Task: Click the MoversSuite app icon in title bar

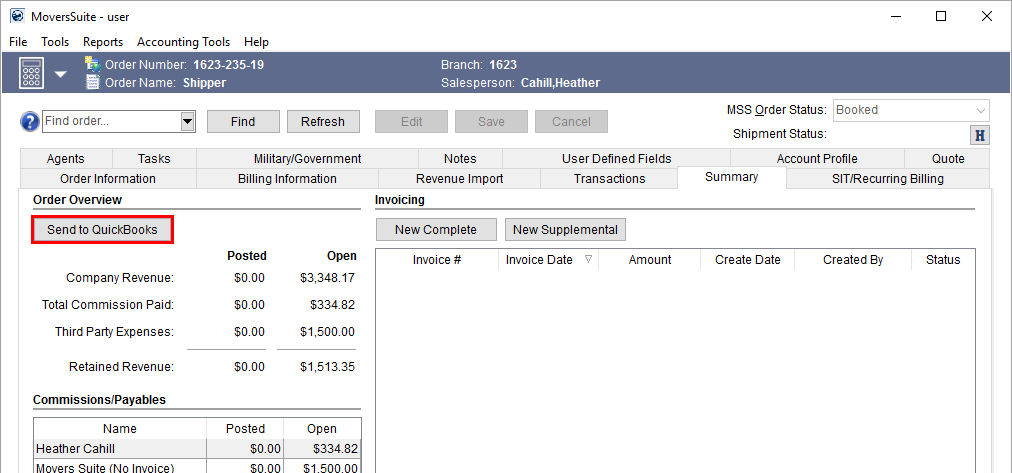Action: pos(17,16)
